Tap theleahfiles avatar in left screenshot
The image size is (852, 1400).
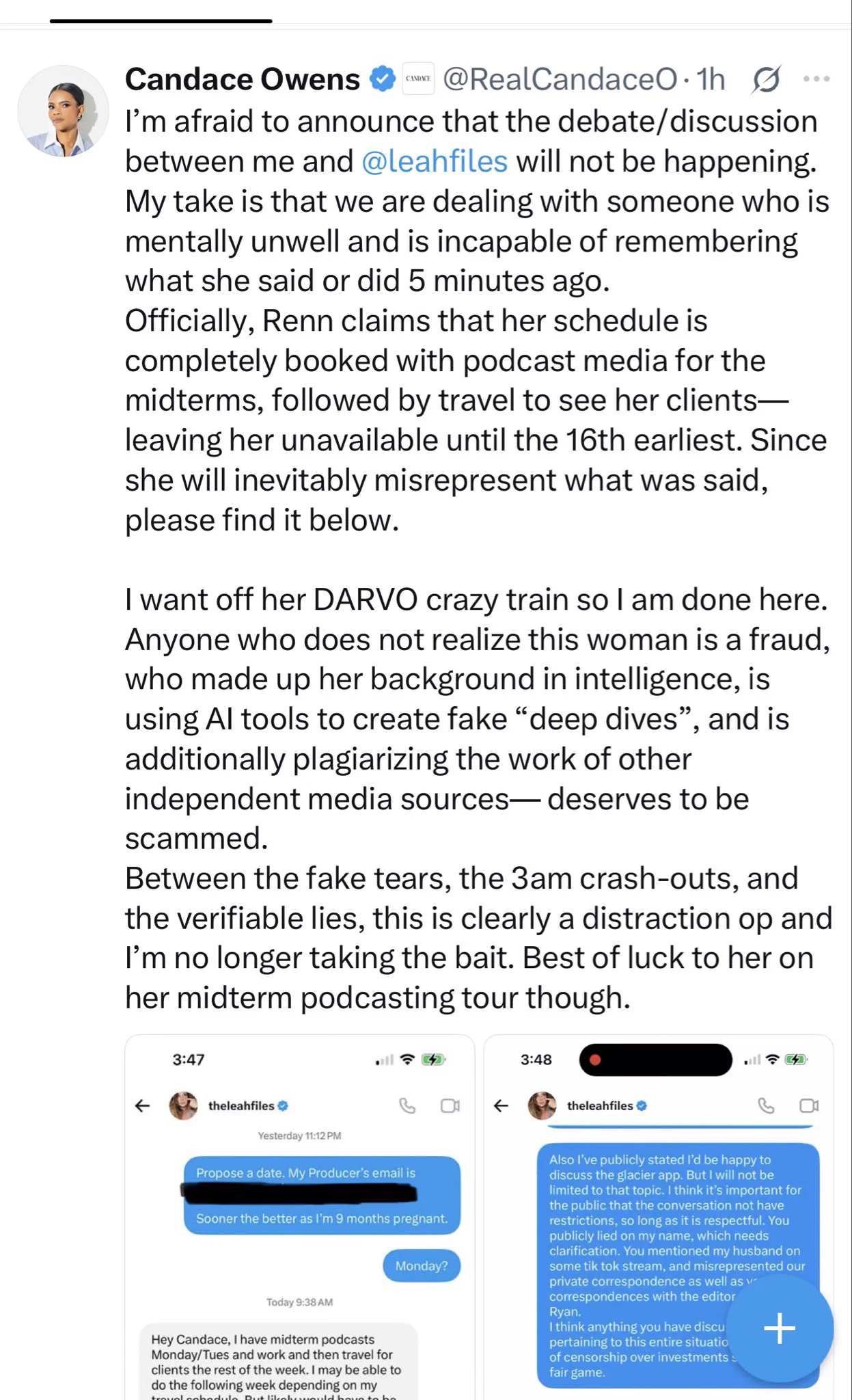pyautogui.click(x=183, y=1105)
